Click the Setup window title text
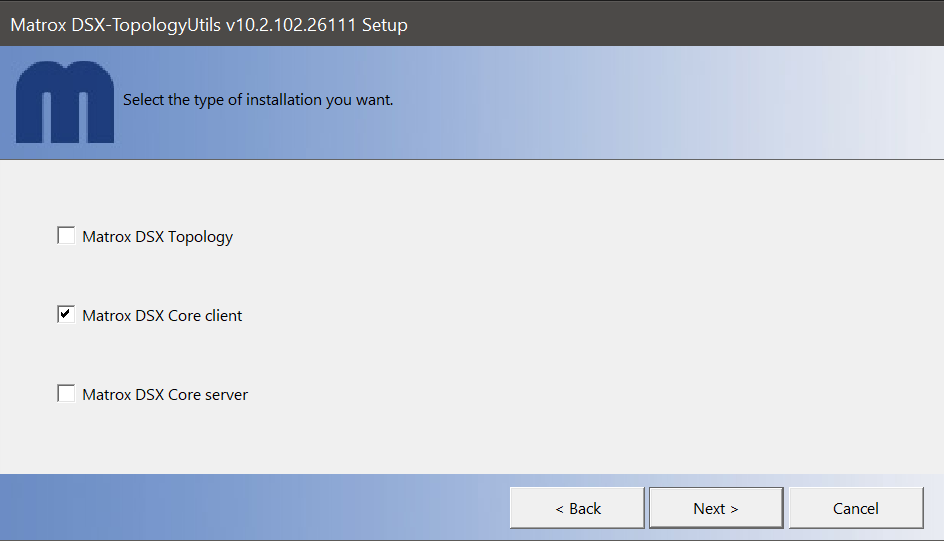Image resolution: width=944 pixels, height=541 pixels. (208, 24)
